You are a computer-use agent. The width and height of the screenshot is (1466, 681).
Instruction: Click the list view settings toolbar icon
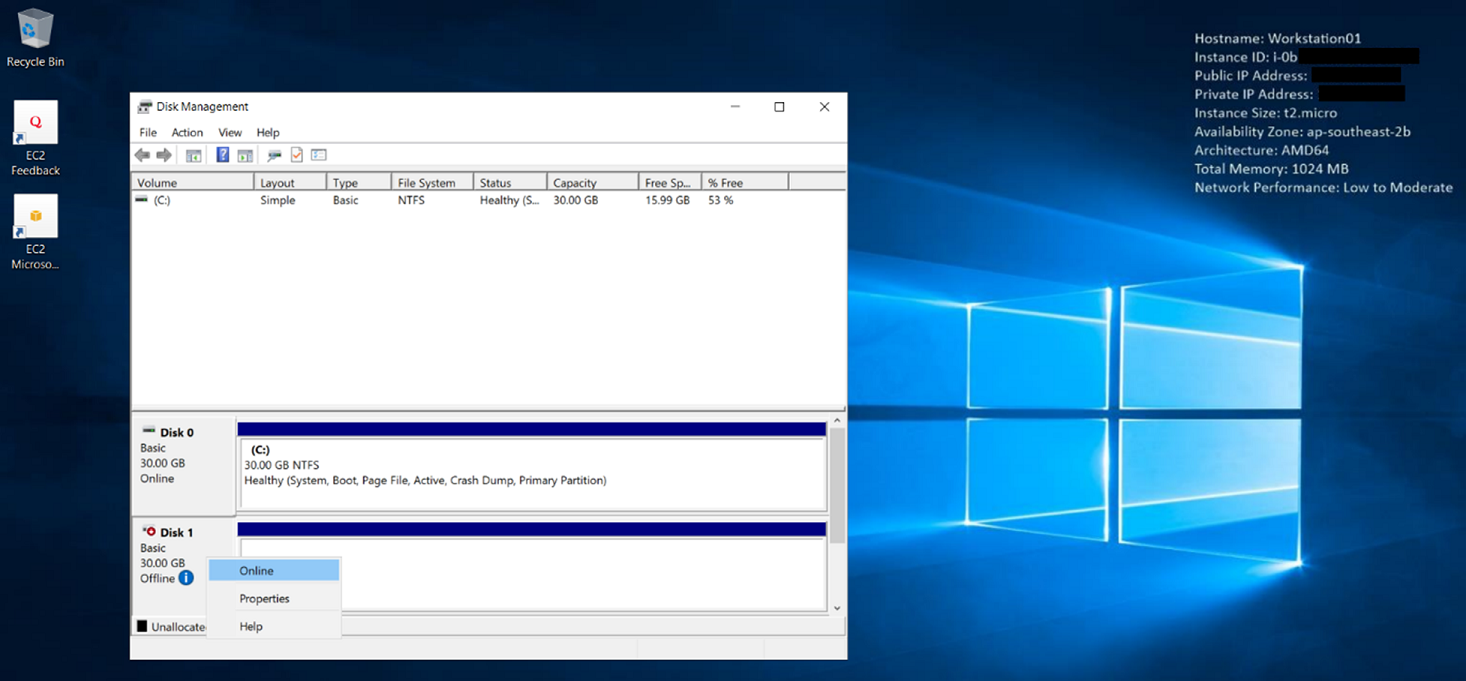click(x=319, y=155)
